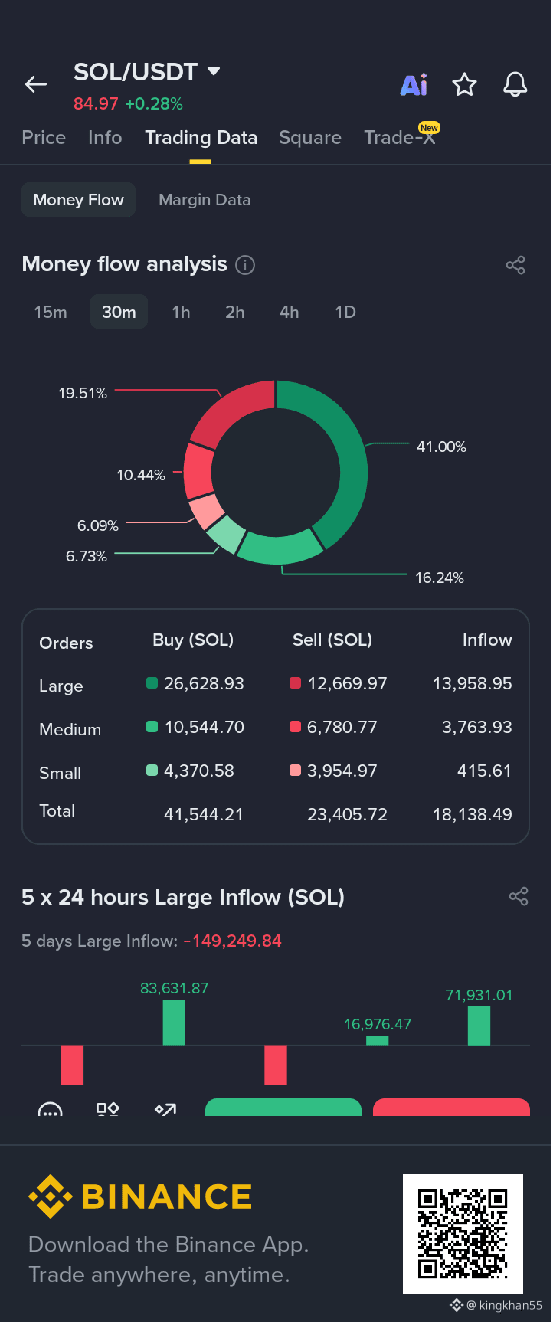Open the Square tab
The image size is (551, 1322).
pos(310,138)
